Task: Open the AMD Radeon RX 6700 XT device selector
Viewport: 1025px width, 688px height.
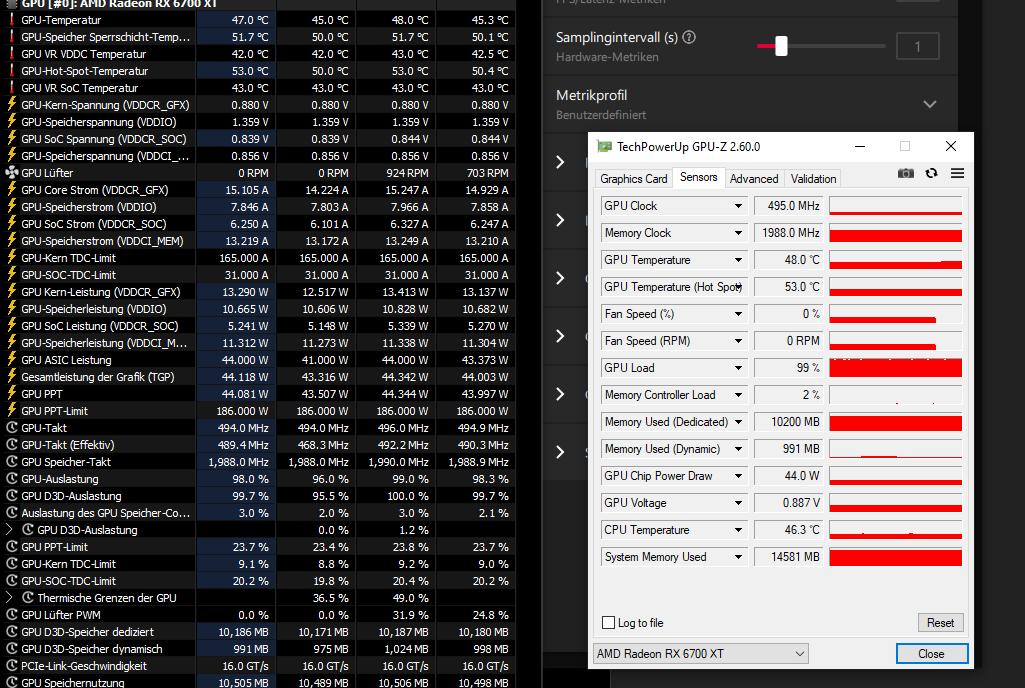Action: (x=701, y=653)
